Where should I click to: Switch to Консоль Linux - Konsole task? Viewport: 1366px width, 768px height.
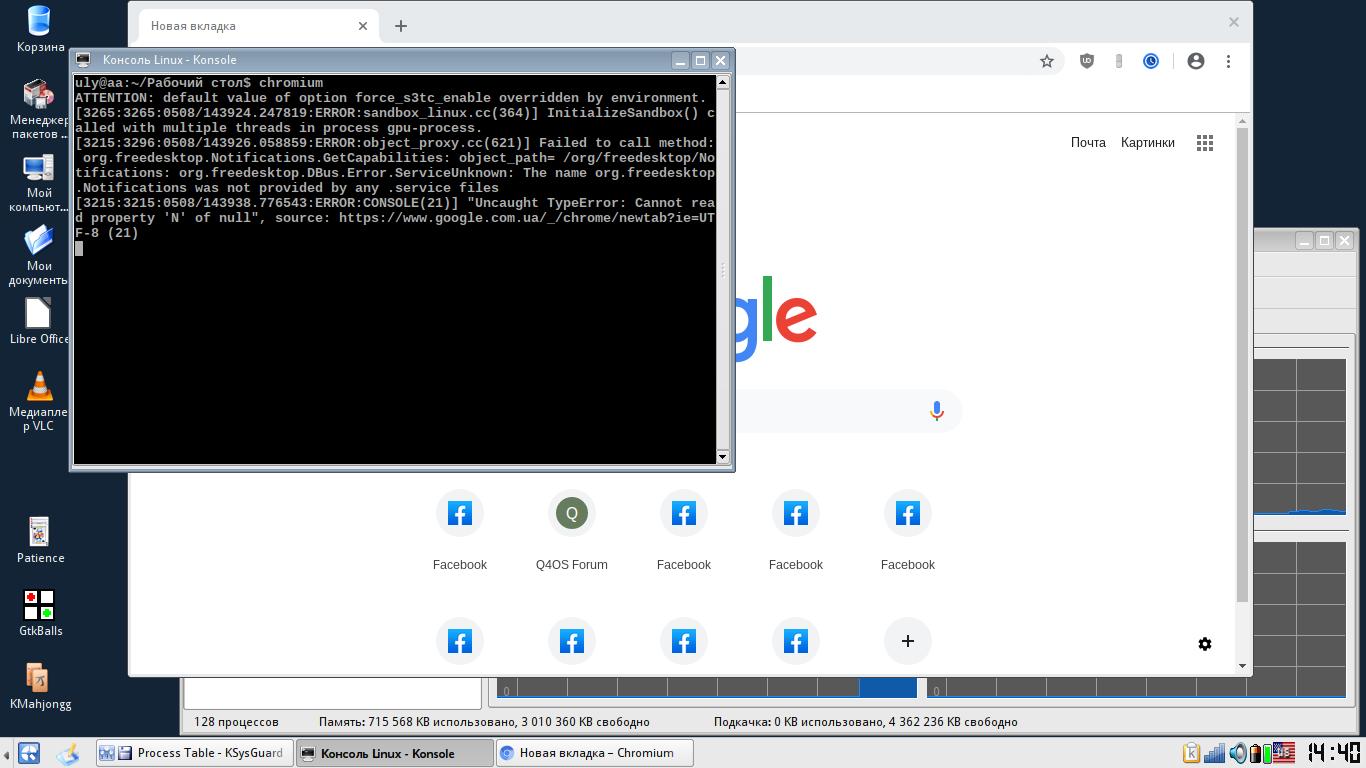click(394, 753)
